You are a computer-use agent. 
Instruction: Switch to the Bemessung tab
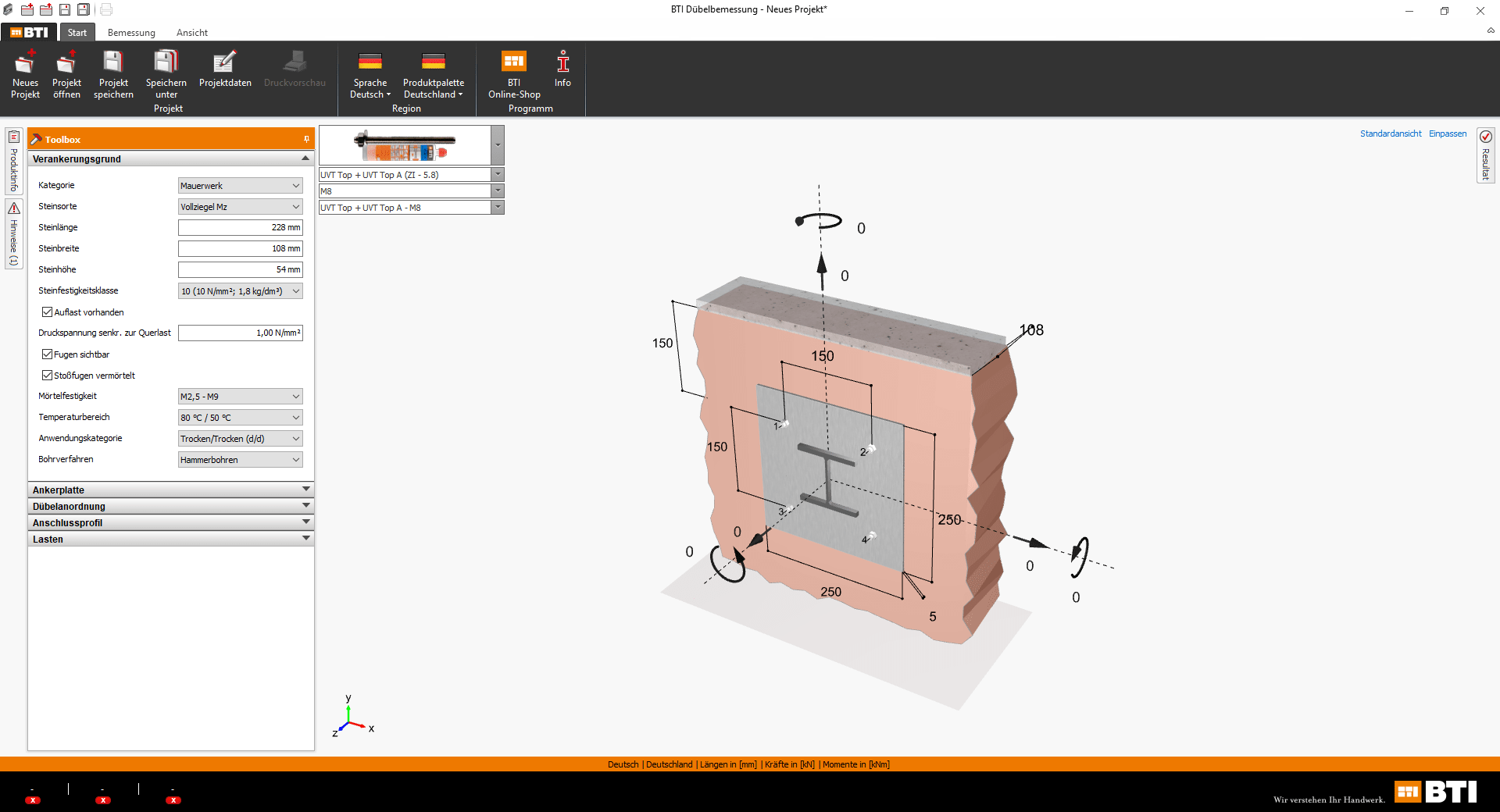coord(131,33)
